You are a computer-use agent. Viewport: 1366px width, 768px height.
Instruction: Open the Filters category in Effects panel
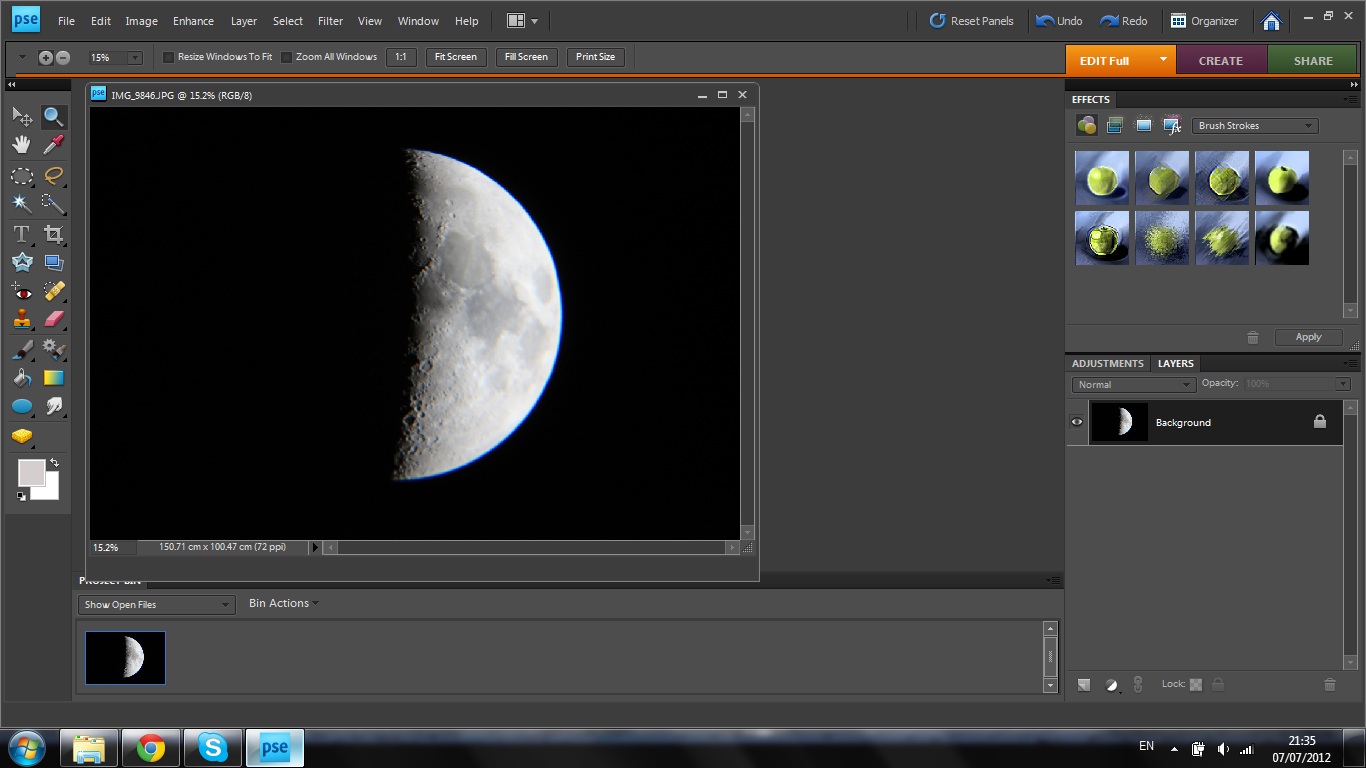1086,125
